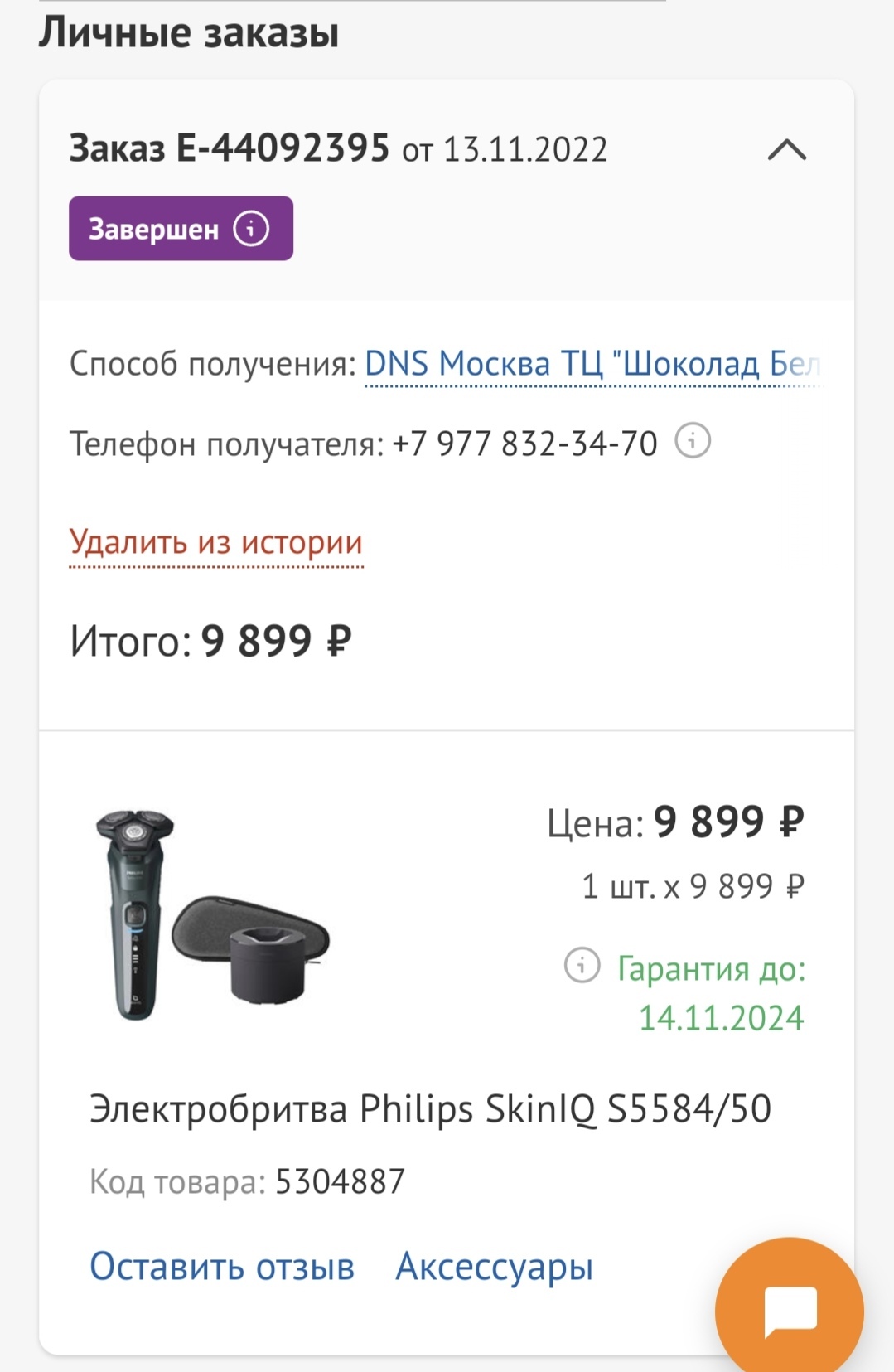Click Оставить отзыв to leave a review
Screen dimensions: 894x1372
(x=222, y=1267)
